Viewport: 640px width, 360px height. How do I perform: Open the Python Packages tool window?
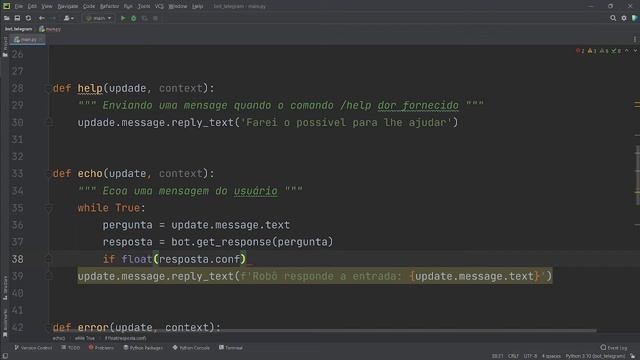(x=143, y=348)
